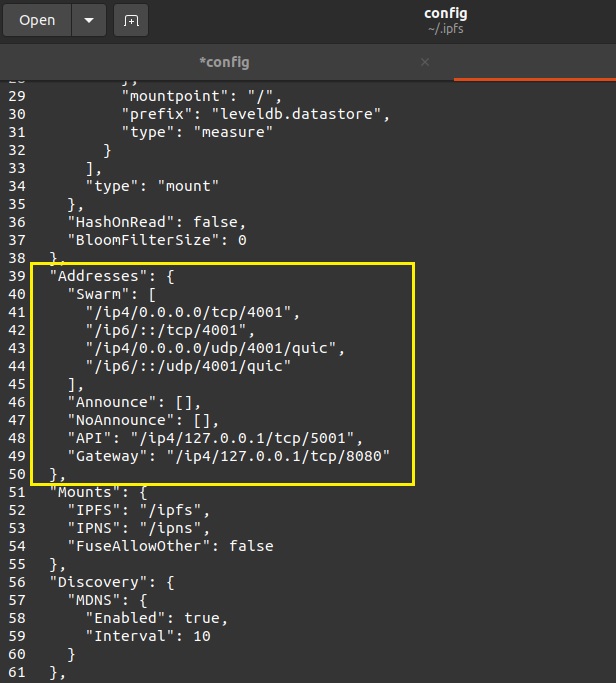Expand the recent files dropdown arrow
The image size is (616, 683).
coord(89,20)
